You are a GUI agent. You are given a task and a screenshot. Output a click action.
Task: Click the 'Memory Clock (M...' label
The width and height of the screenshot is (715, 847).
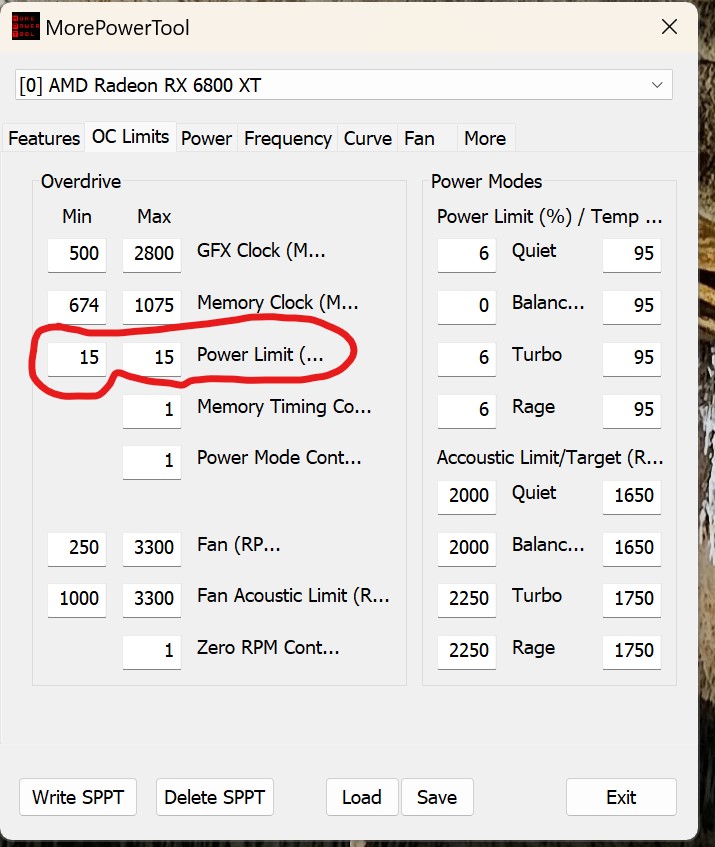tap(278, 302)
